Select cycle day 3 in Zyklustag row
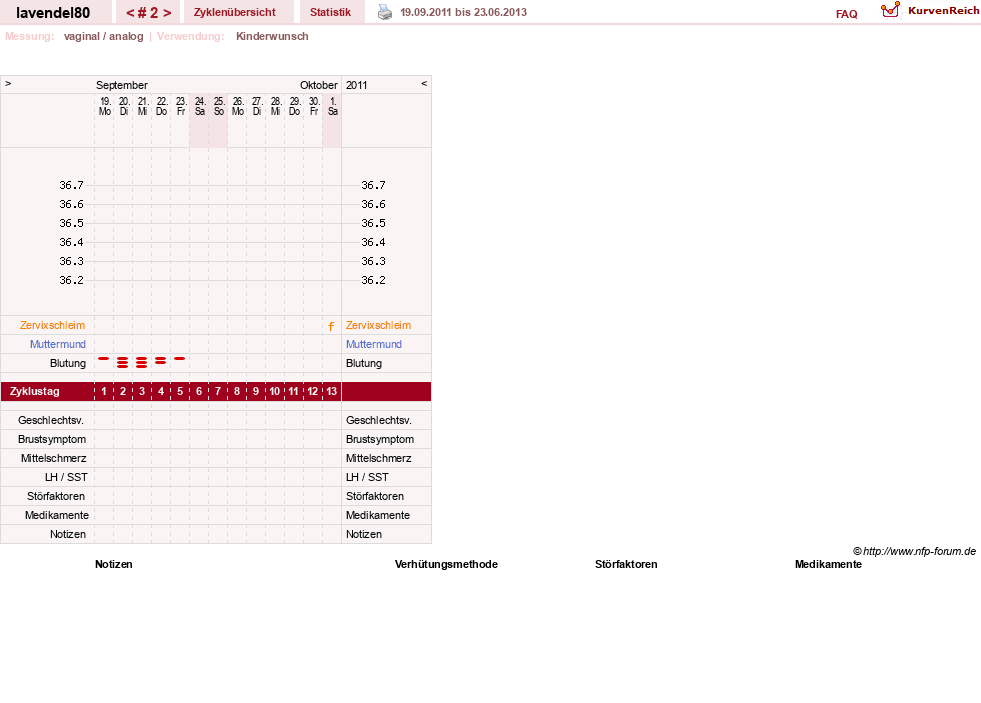The width and height of the screenshot is (981, 703). 142,392
